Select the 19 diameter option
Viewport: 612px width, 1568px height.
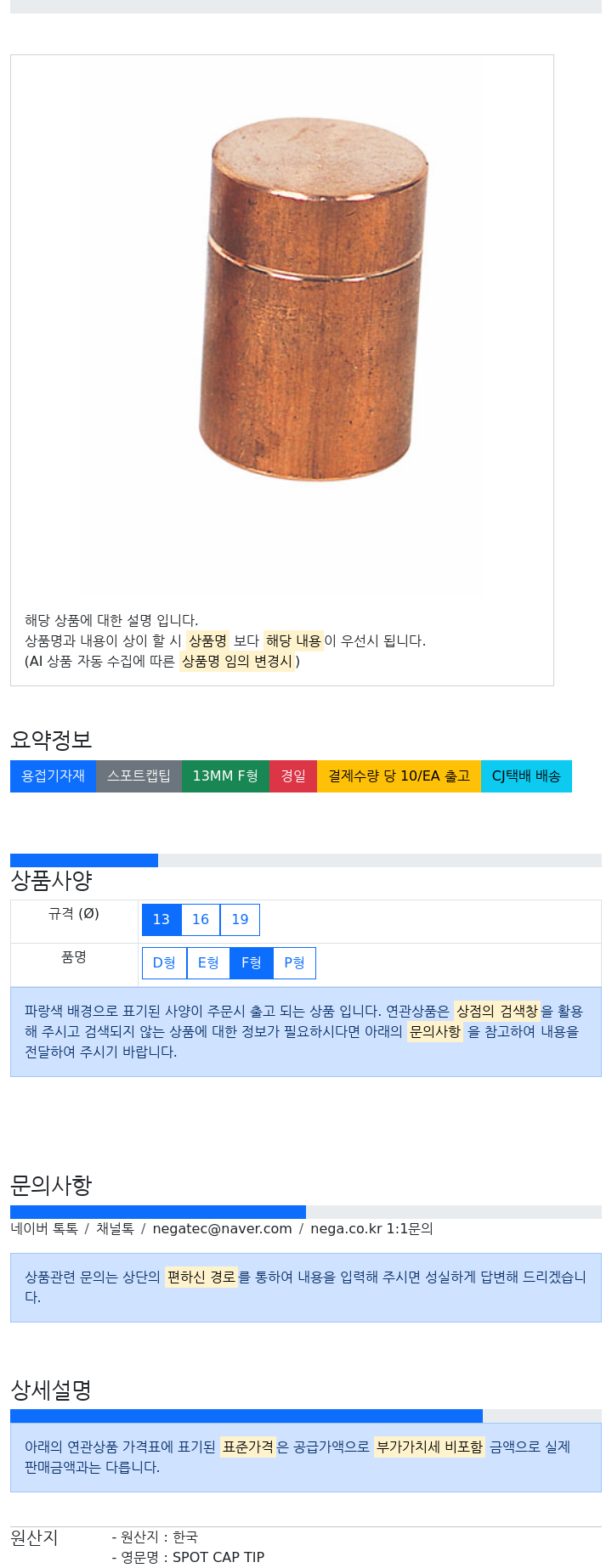pos(240,919)
